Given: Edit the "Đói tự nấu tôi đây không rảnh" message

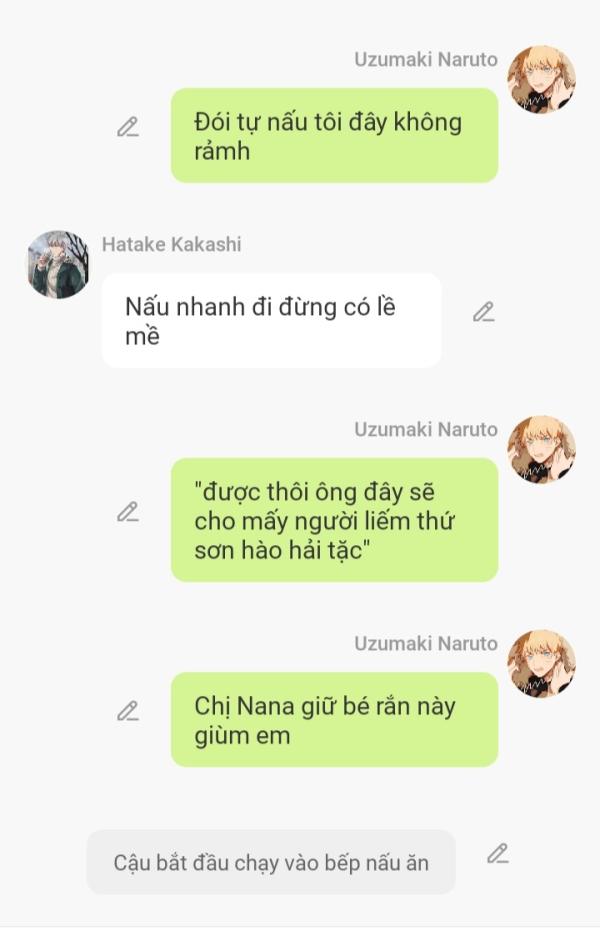Looking at the screenshot, I should pyautogui.click(x=128, y=127).
